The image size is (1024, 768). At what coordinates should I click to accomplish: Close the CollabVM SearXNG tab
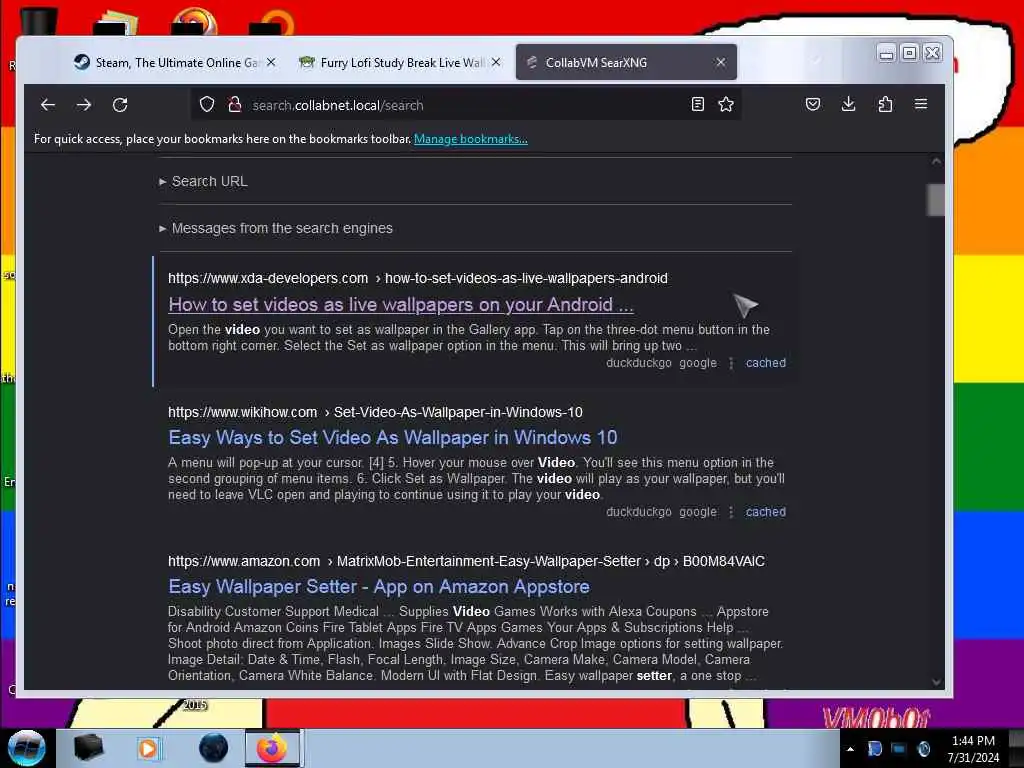tap(720, 62)
